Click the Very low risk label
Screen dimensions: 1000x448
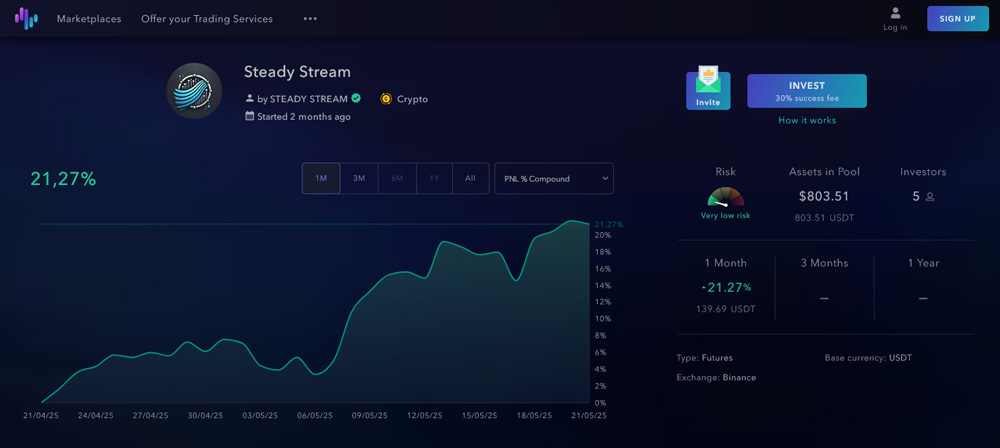(726, 216)
